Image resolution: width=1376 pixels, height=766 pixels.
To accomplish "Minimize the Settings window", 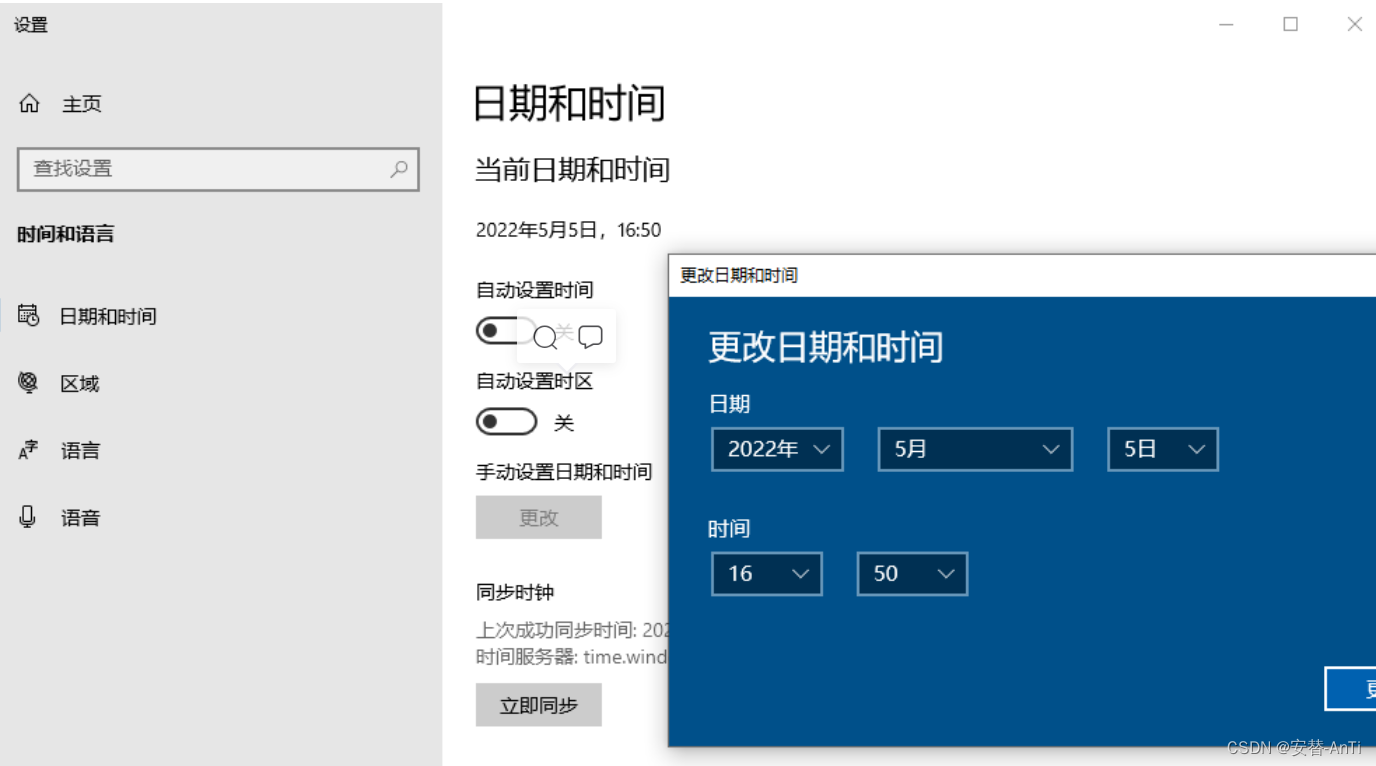I will pyautogui.click(x=1226, y=25).
